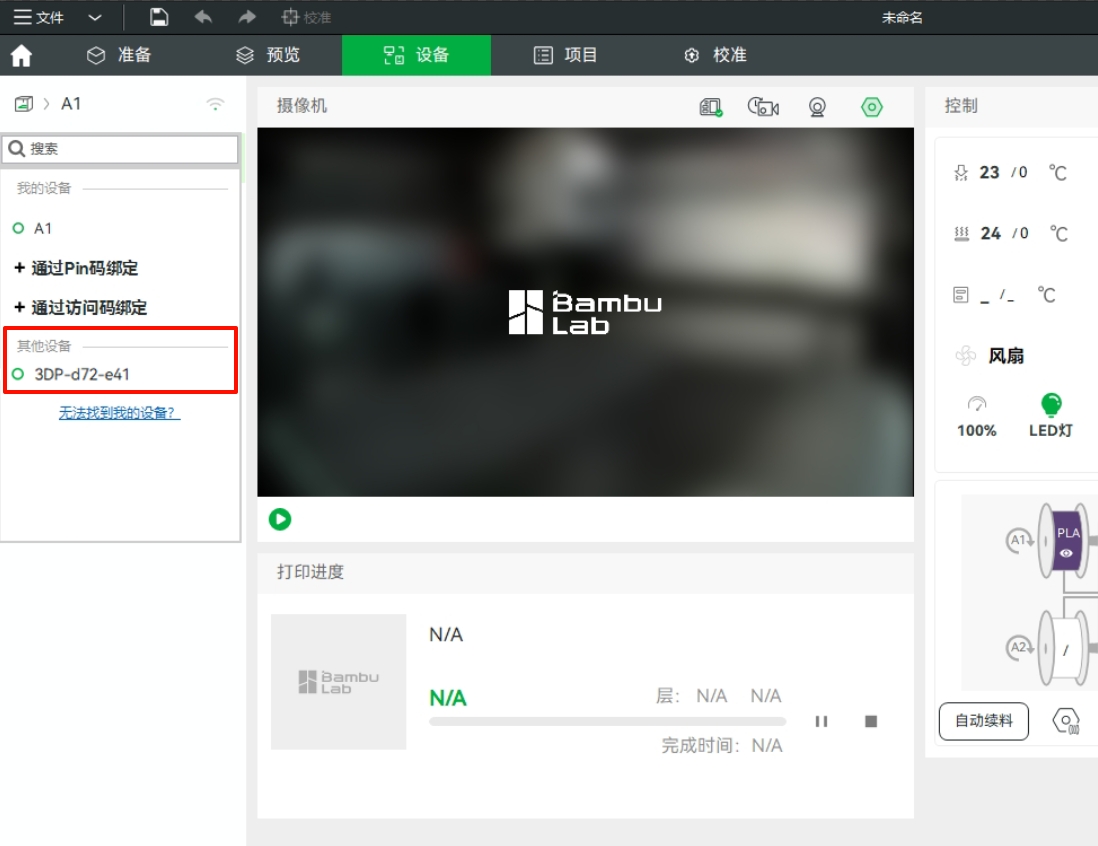Click the chamber temperature icon
The width and height of the screenshot is (1098, 846).
[x=961, y=295]
